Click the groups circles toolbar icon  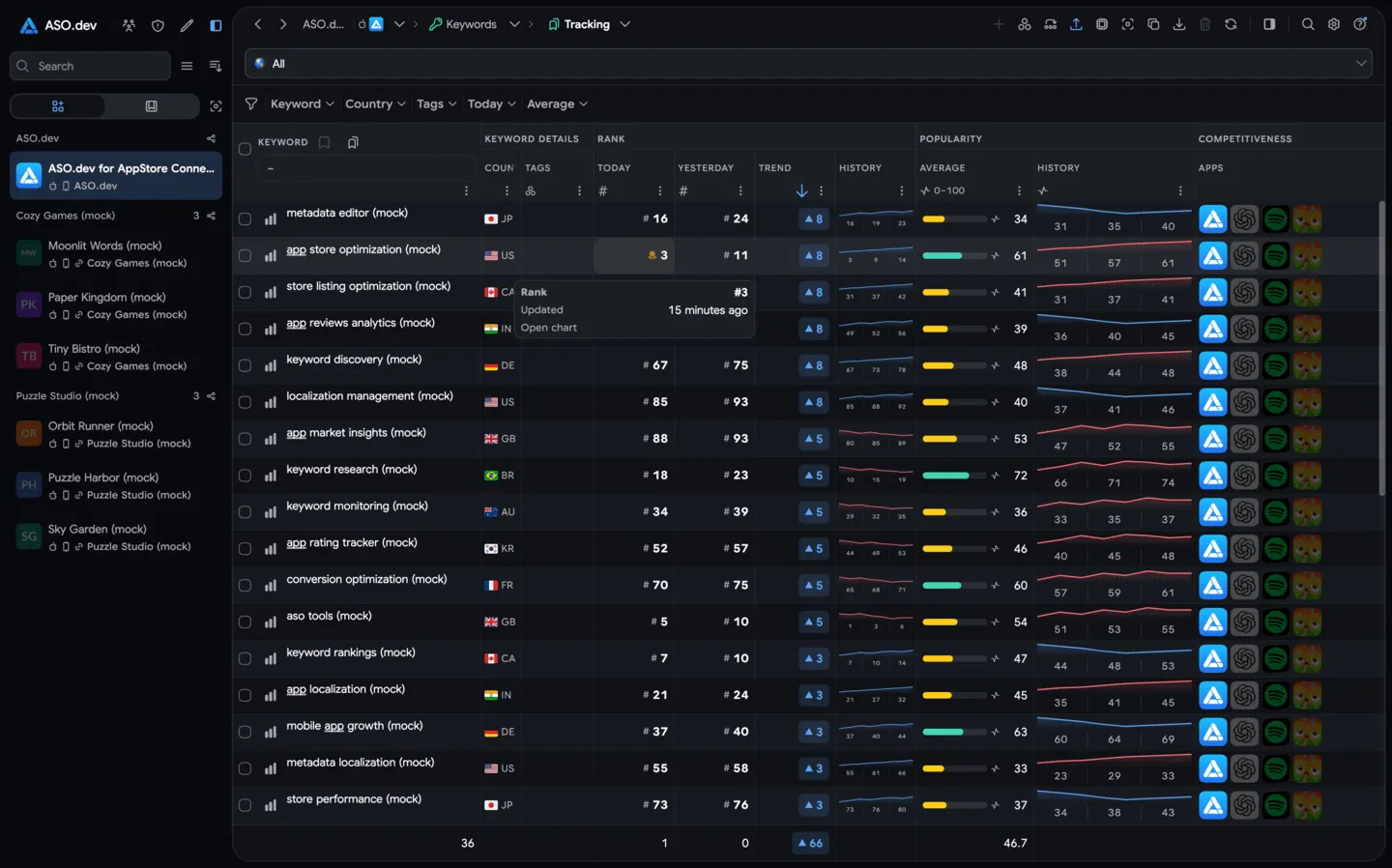click(x=1025, y=24)
